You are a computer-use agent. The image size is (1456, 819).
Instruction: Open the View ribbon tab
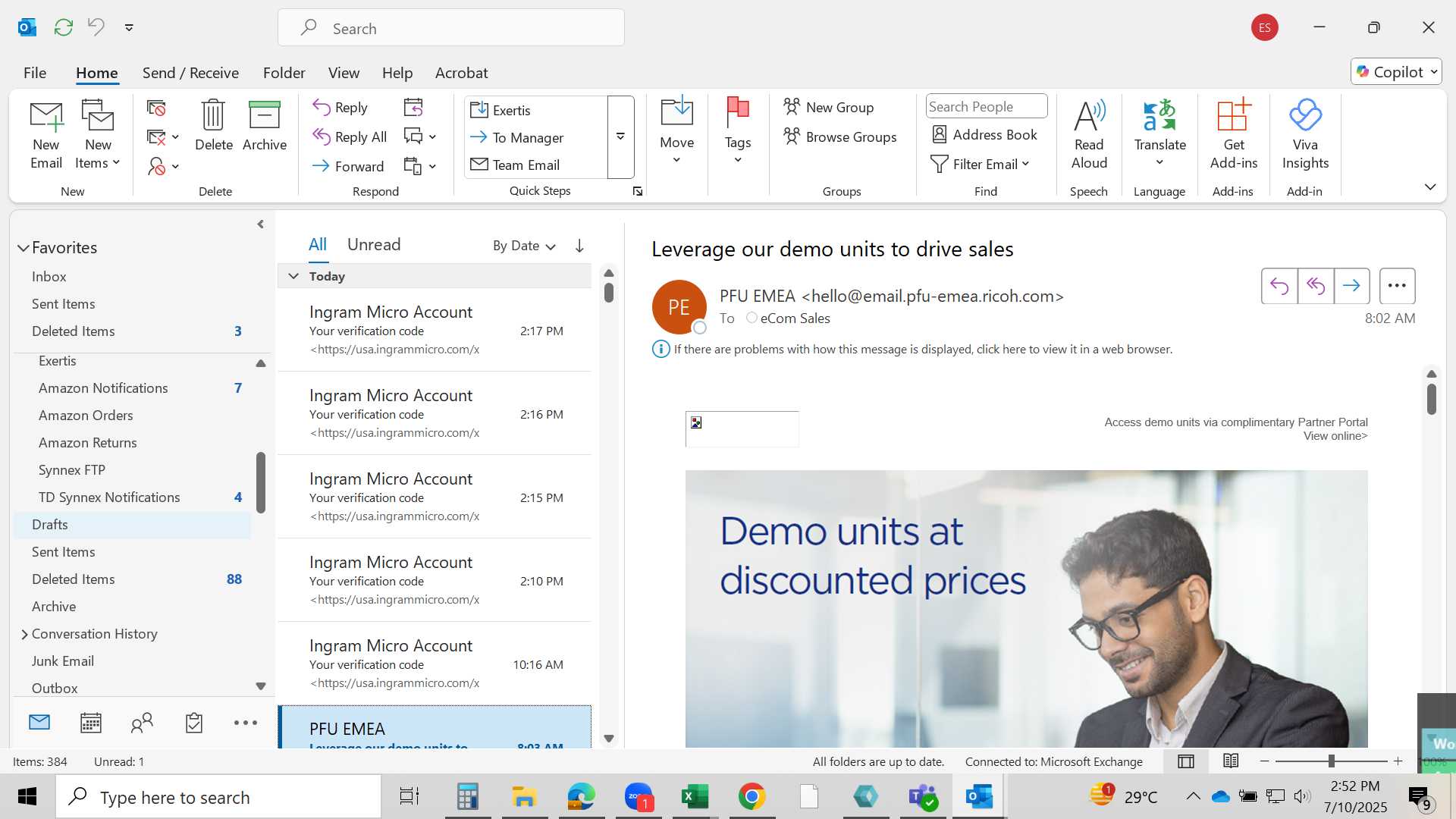click(344, 73)
